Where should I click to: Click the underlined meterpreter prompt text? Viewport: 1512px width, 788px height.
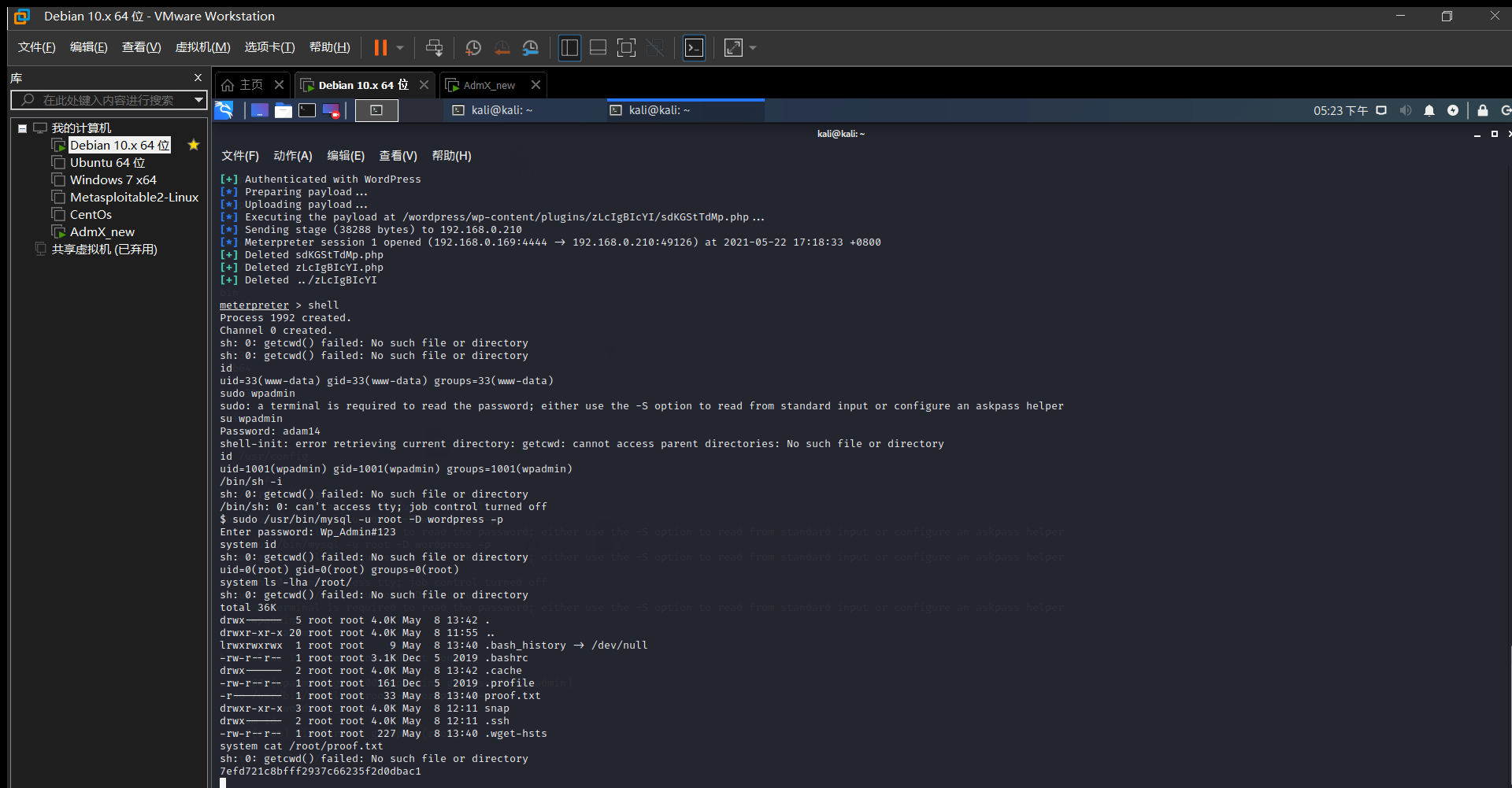tap(254, 305)
